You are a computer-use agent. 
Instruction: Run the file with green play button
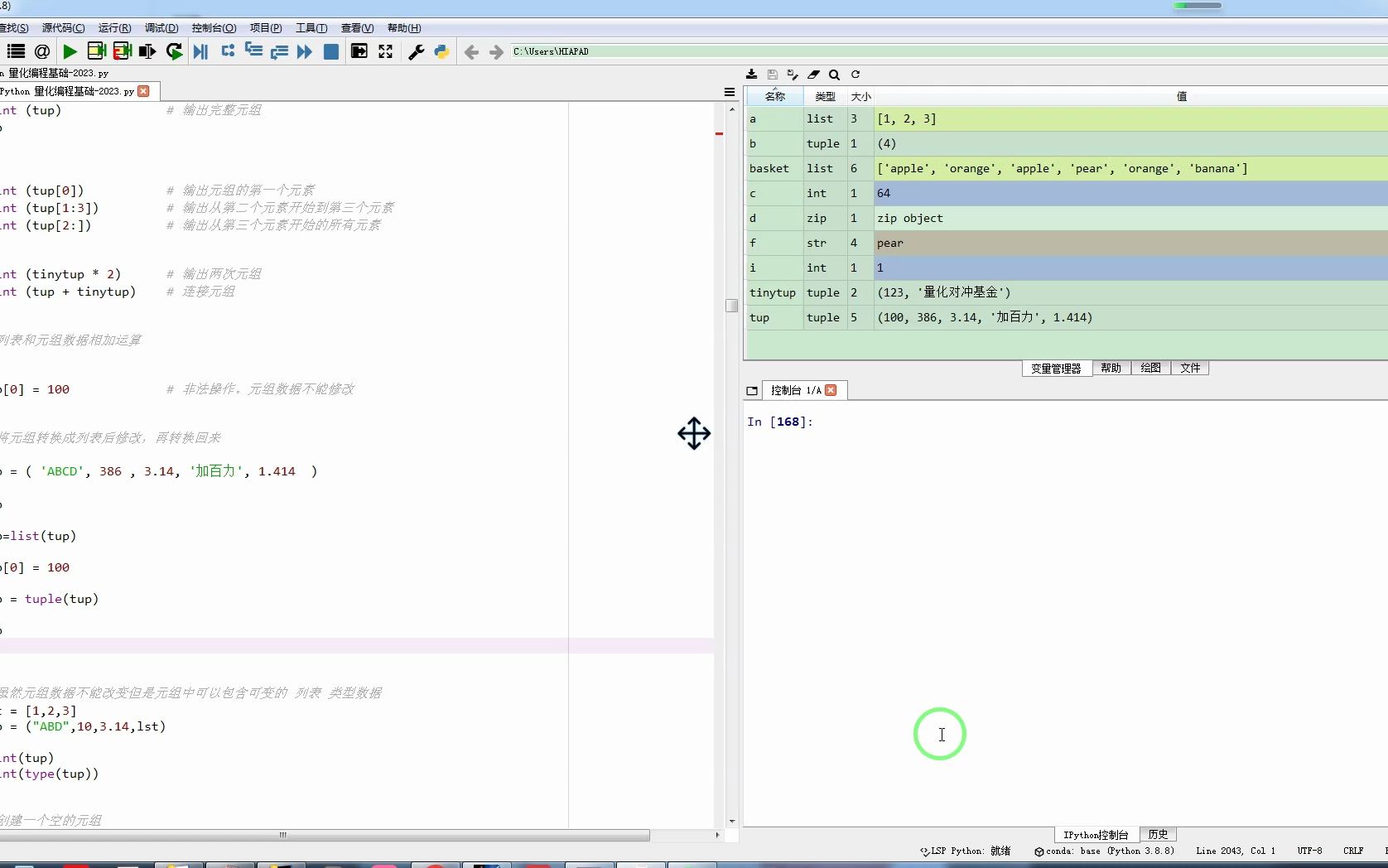click(x=70, y=51)
